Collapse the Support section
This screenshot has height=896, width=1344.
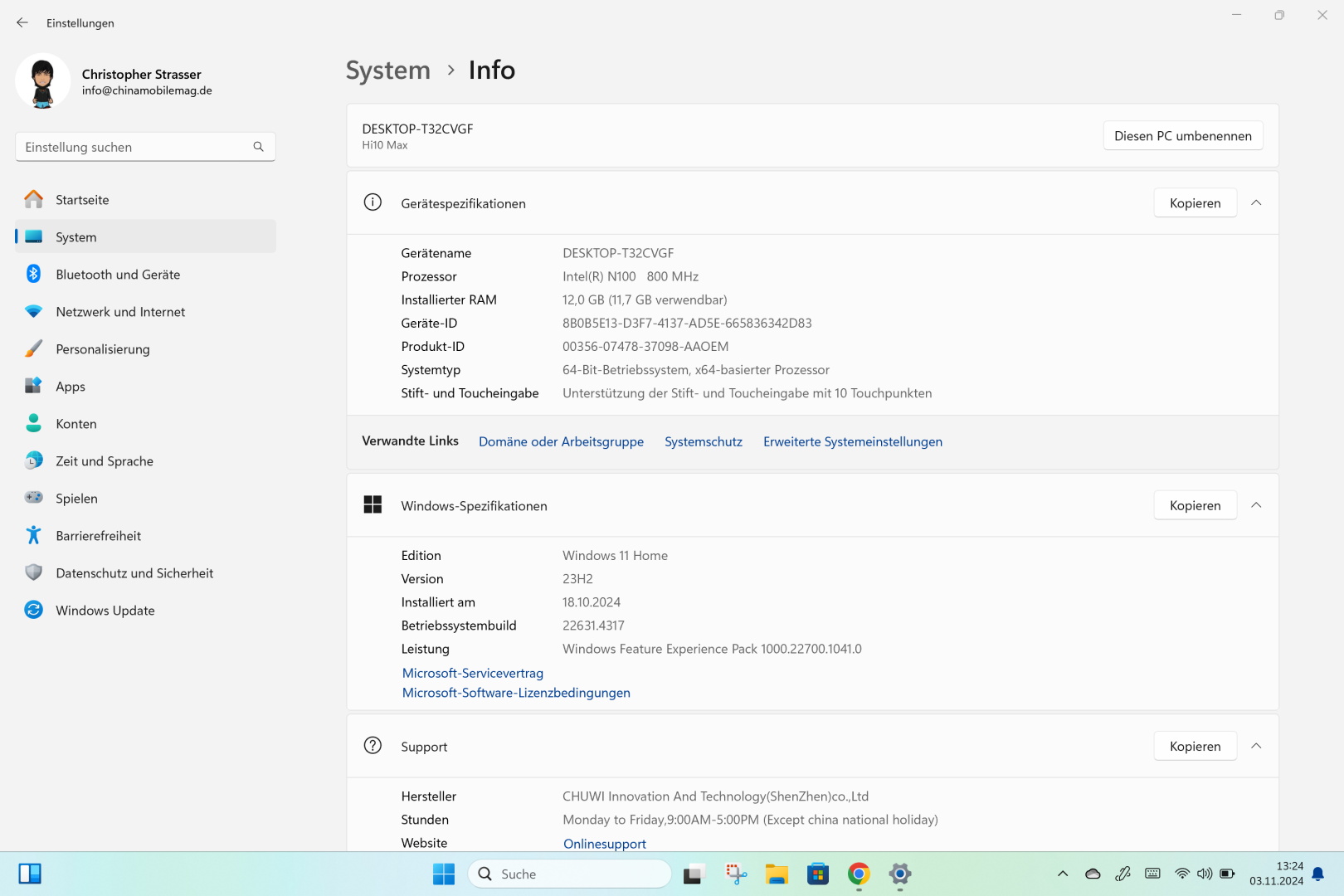[1256, 746]
